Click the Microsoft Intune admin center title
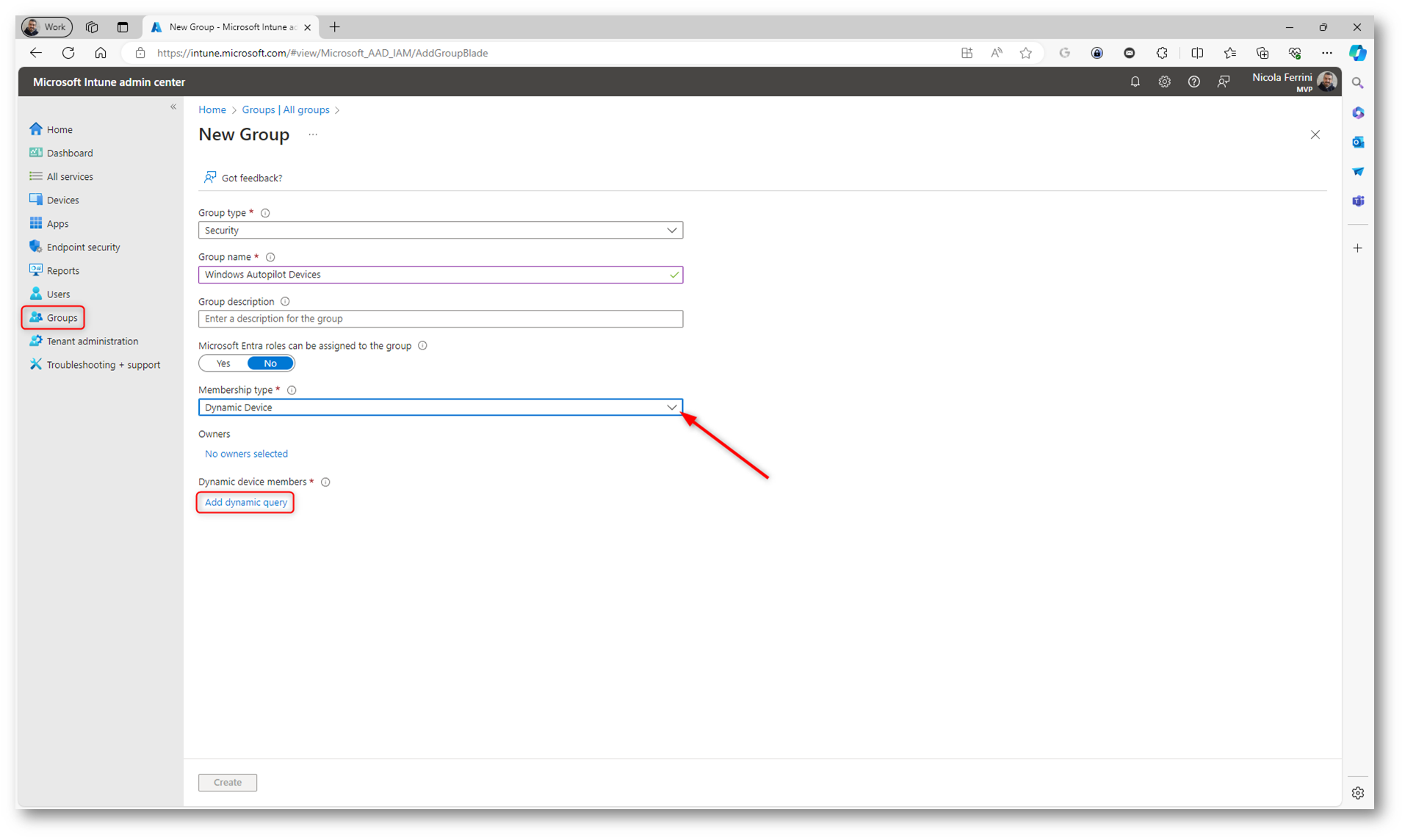The height and width of the screenshot is (840, 1405). pos(109,82)
